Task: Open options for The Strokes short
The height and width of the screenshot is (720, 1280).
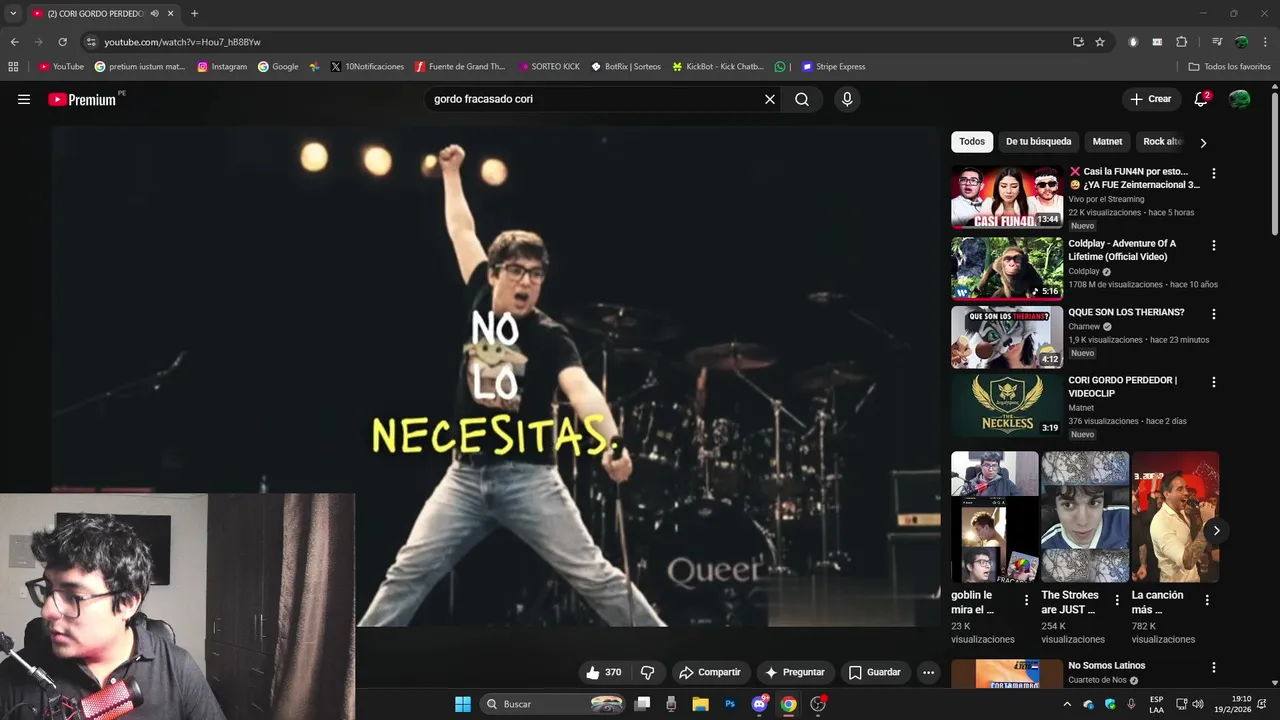Action: [x=1117, y=600]
